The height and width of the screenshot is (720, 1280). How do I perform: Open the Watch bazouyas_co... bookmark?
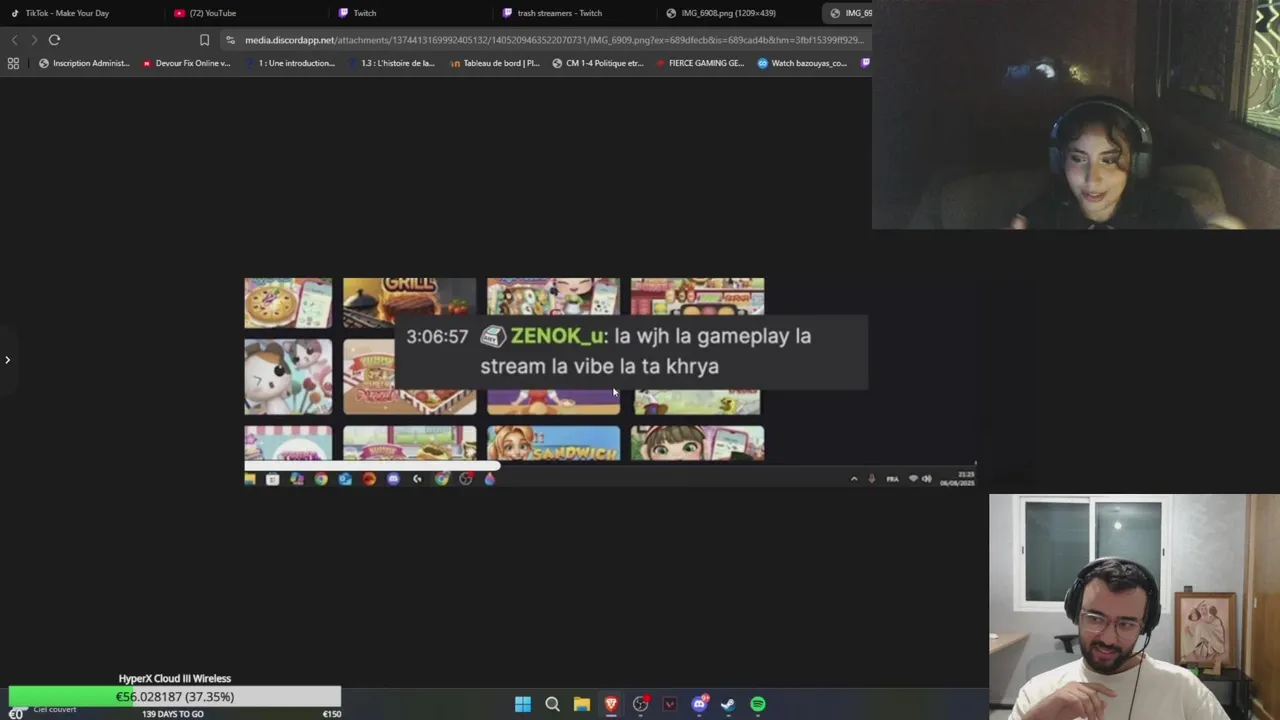pos(802,63)
